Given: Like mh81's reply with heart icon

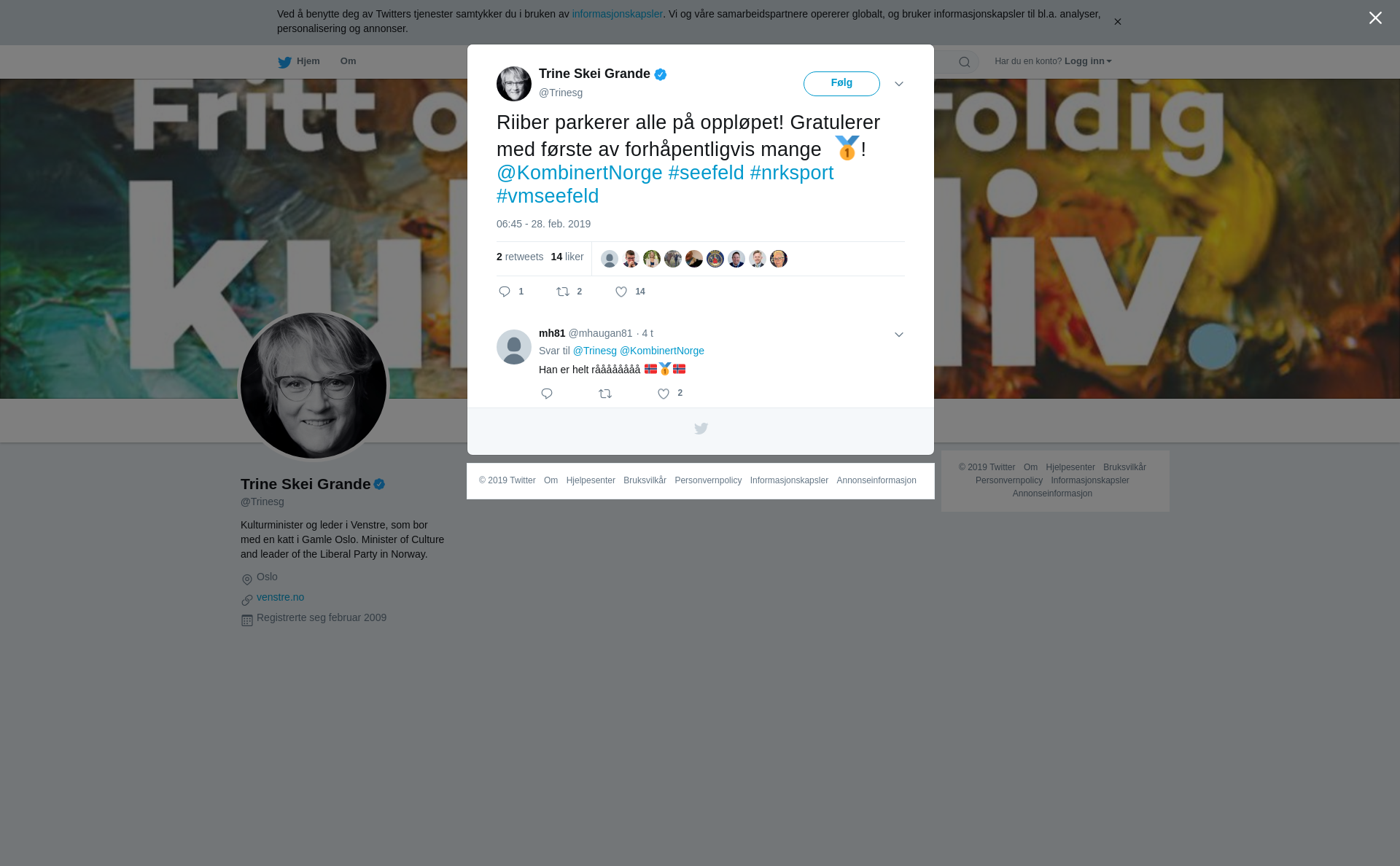Looking at the screenshot, I should 664,394.
